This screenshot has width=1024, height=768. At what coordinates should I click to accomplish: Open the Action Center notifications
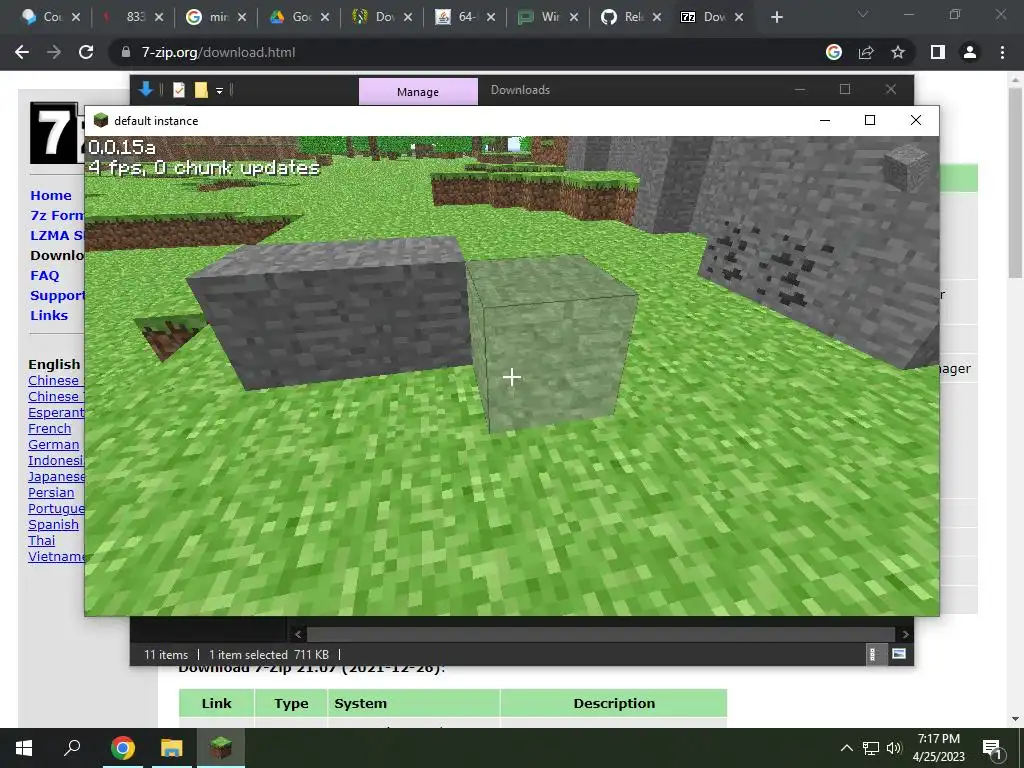pos(992,748)
